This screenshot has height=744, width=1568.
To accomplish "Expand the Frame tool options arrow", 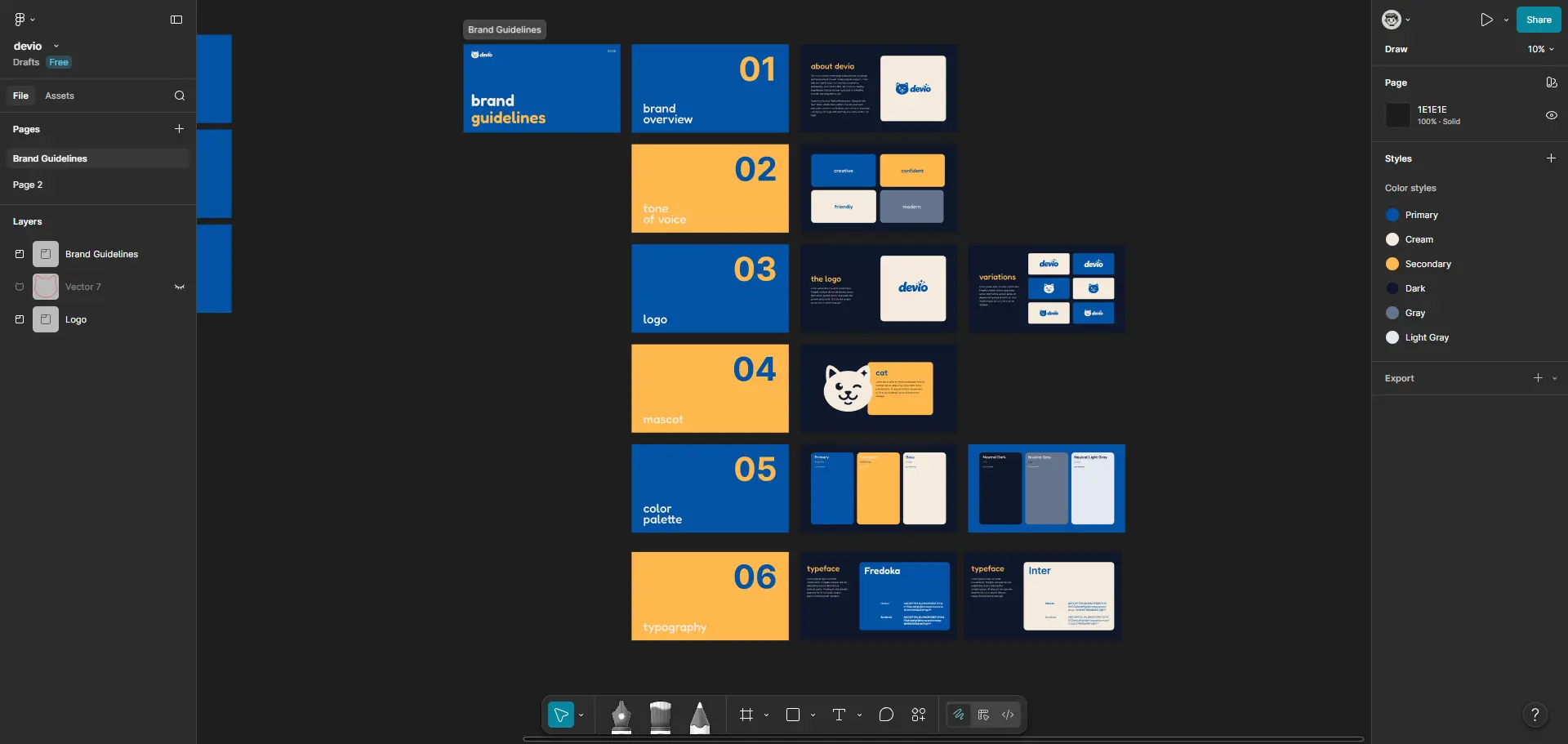I will pyautogui.click(x=766, y=715).
